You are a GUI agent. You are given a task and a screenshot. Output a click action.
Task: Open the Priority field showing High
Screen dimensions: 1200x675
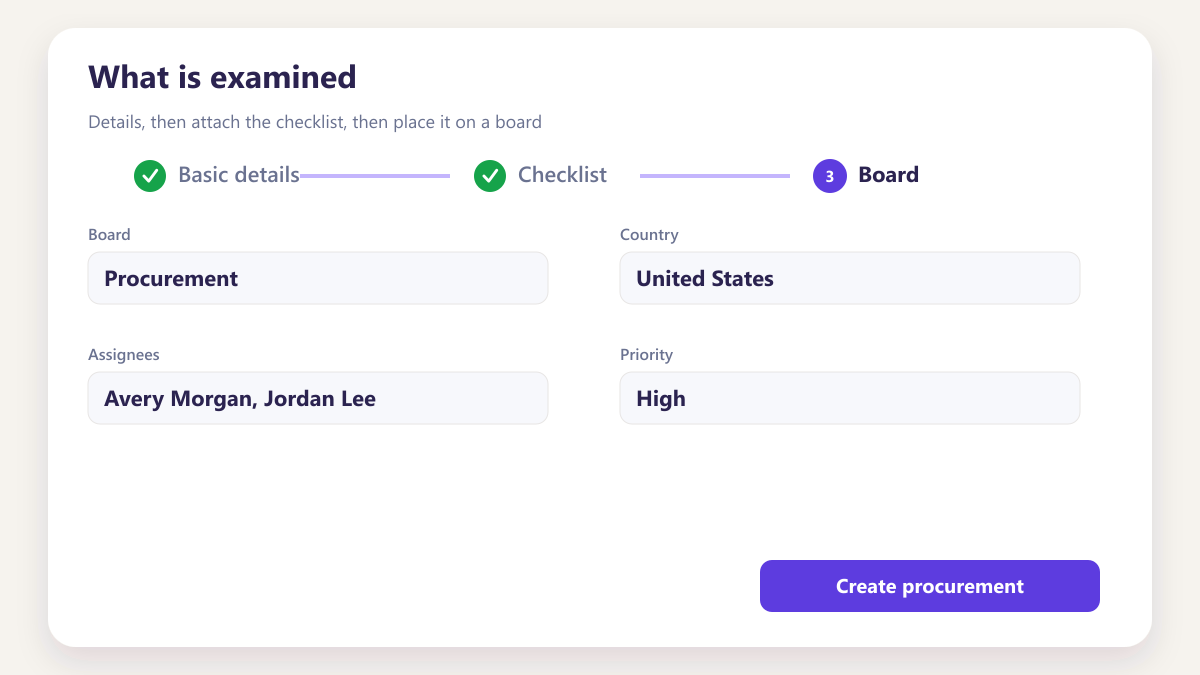[850, 398]
